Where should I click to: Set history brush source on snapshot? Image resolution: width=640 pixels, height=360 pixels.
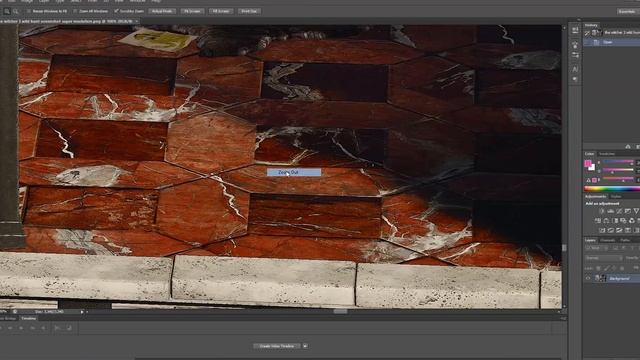(x=587, y=33)
